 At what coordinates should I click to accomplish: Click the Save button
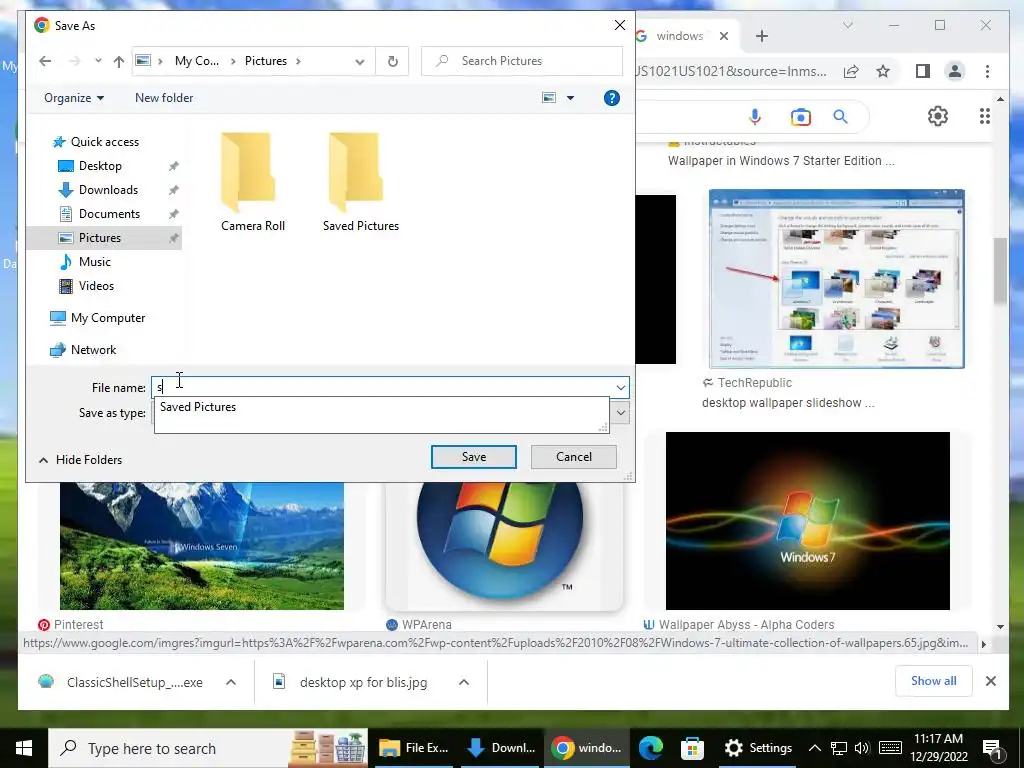473,457
